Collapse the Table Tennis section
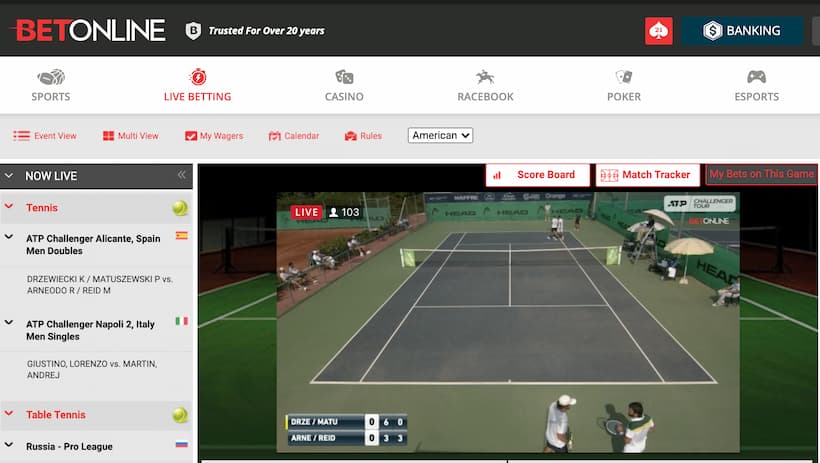820x463 pixels. click(x=9, y=413)
